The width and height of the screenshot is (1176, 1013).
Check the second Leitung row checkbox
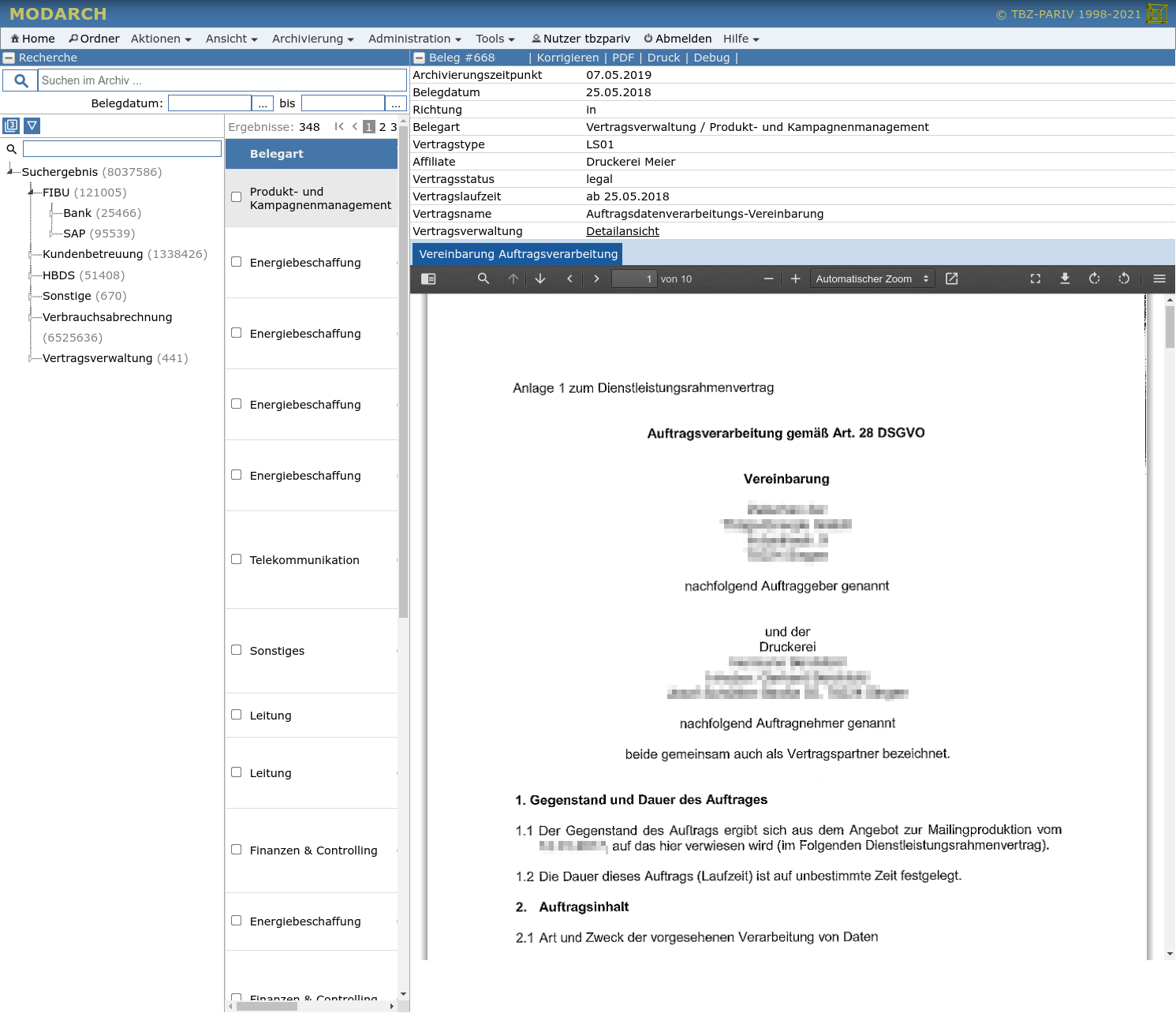236,772
